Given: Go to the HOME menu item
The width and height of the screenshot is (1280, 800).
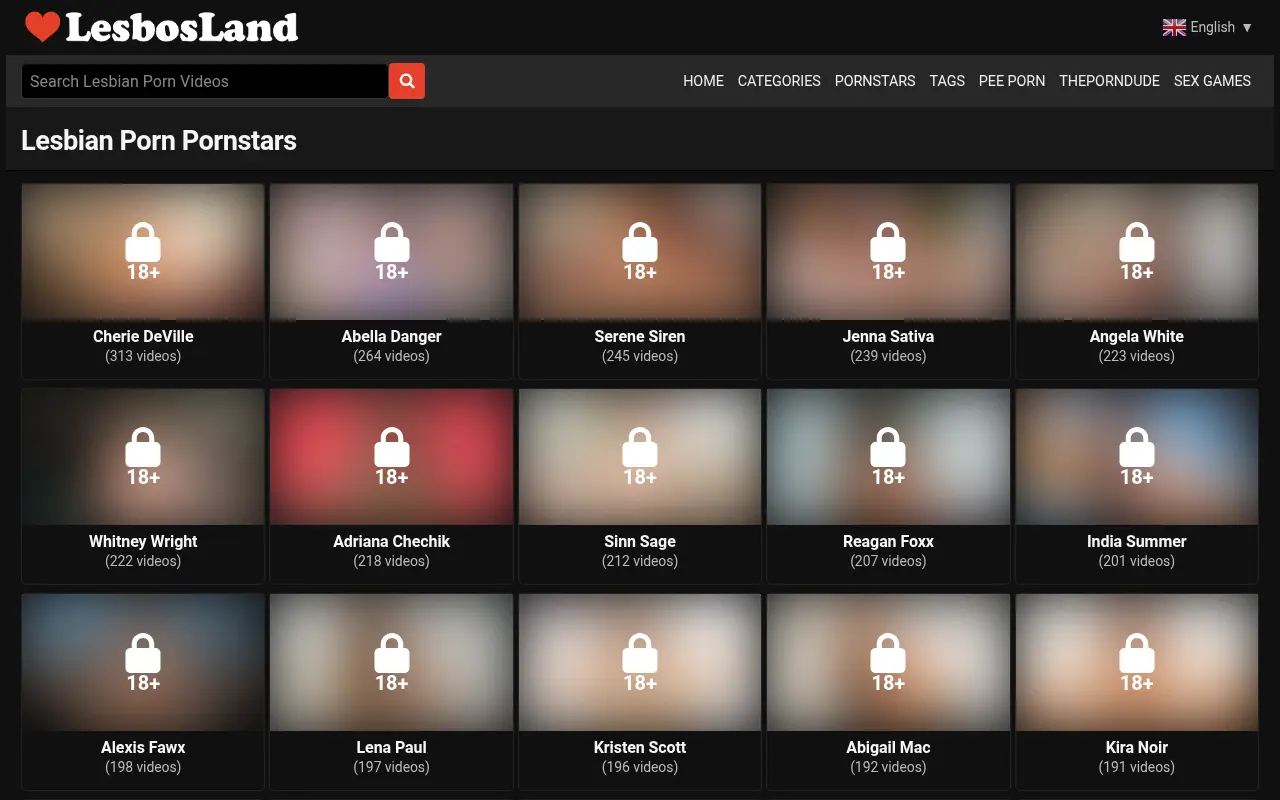Looking at the screenshot, I should pos(703,81).
